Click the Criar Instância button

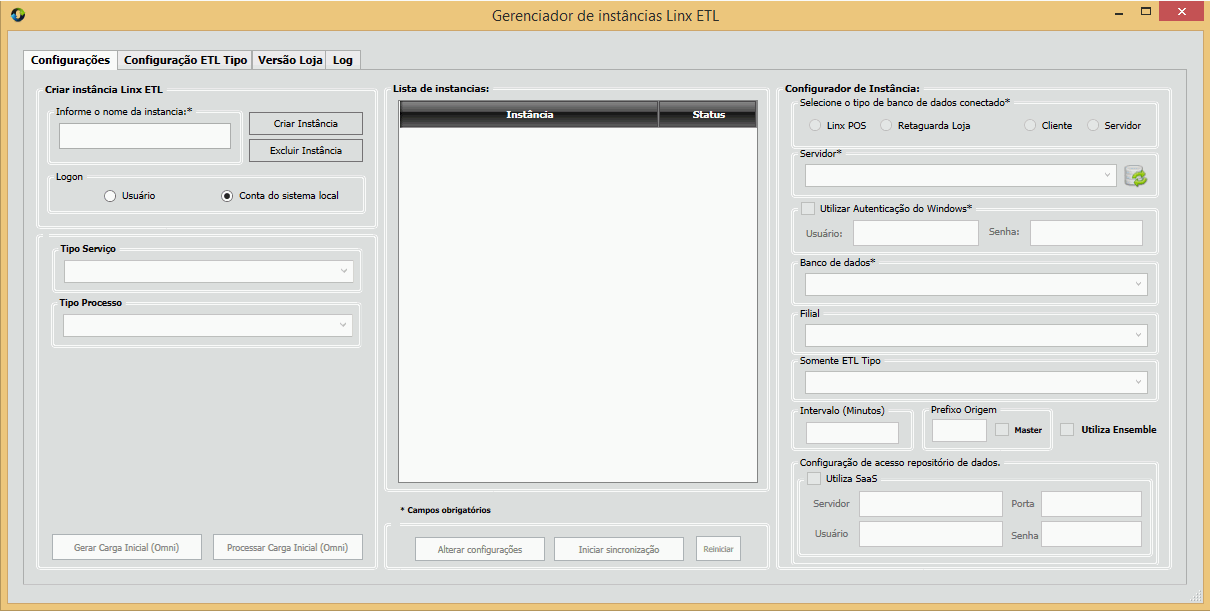[x=305, y=124]
